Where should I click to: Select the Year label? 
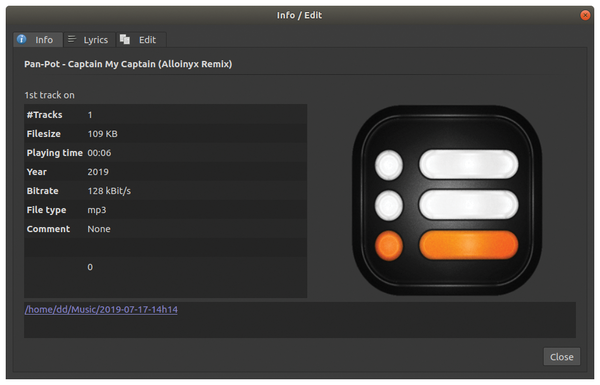point(37,172)
